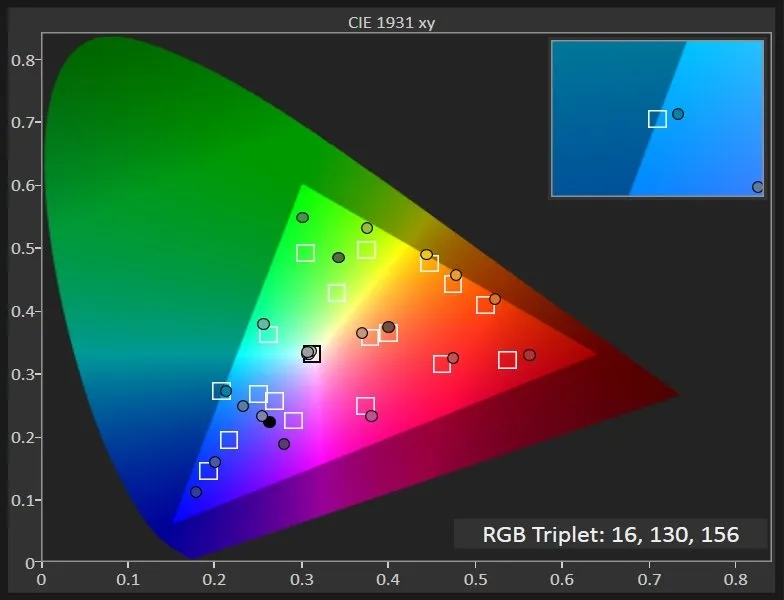Select the teal circle in the zoom inset
Image resolution: width=784 pixels, height=600 pixels.
[678, 114]
